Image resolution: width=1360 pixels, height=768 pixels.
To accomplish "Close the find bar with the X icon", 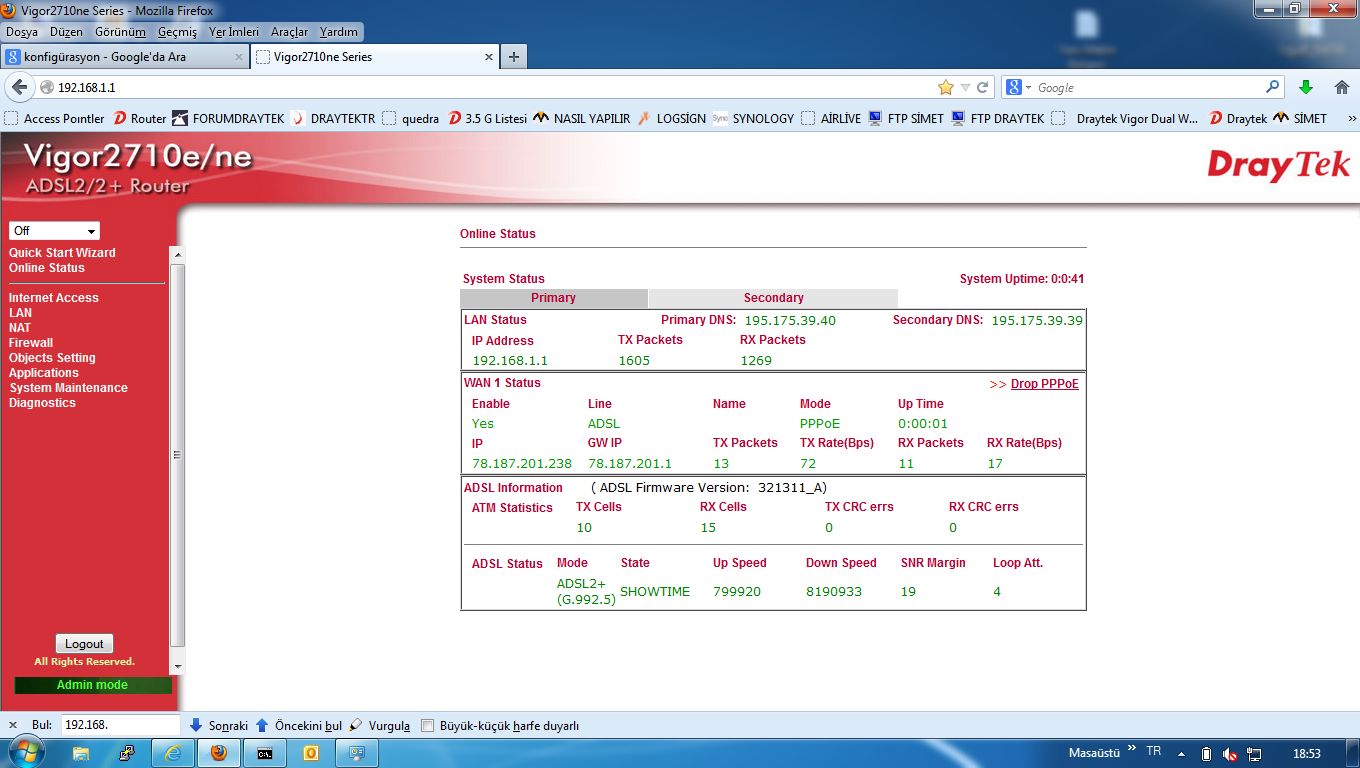I will tap(13, 725).
